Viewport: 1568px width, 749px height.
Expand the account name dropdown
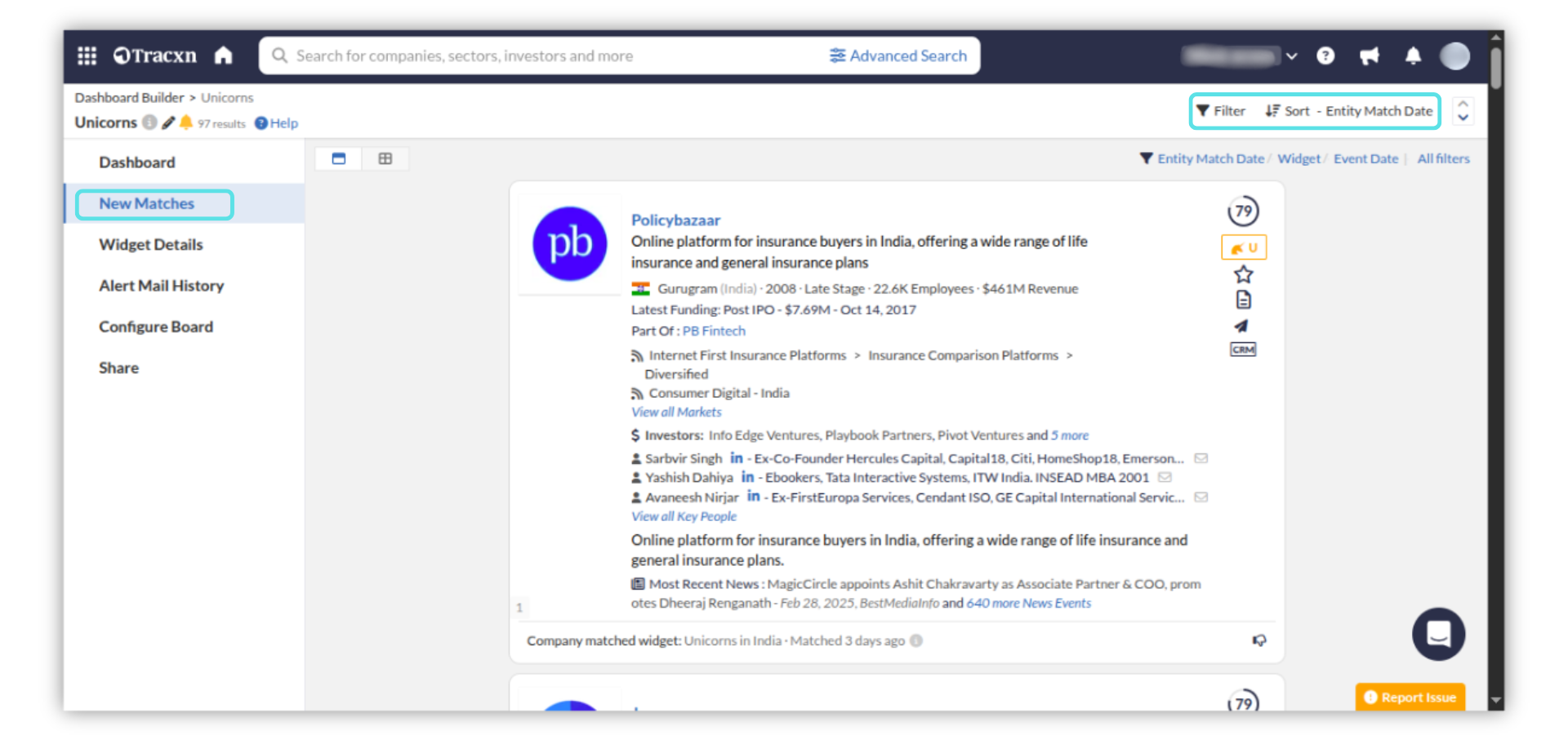1291,56
